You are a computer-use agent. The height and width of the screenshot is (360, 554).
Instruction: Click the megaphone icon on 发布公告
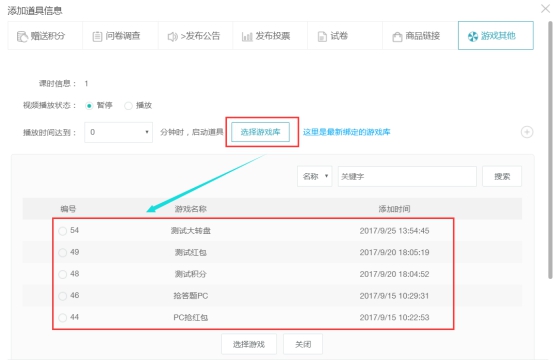172,37
